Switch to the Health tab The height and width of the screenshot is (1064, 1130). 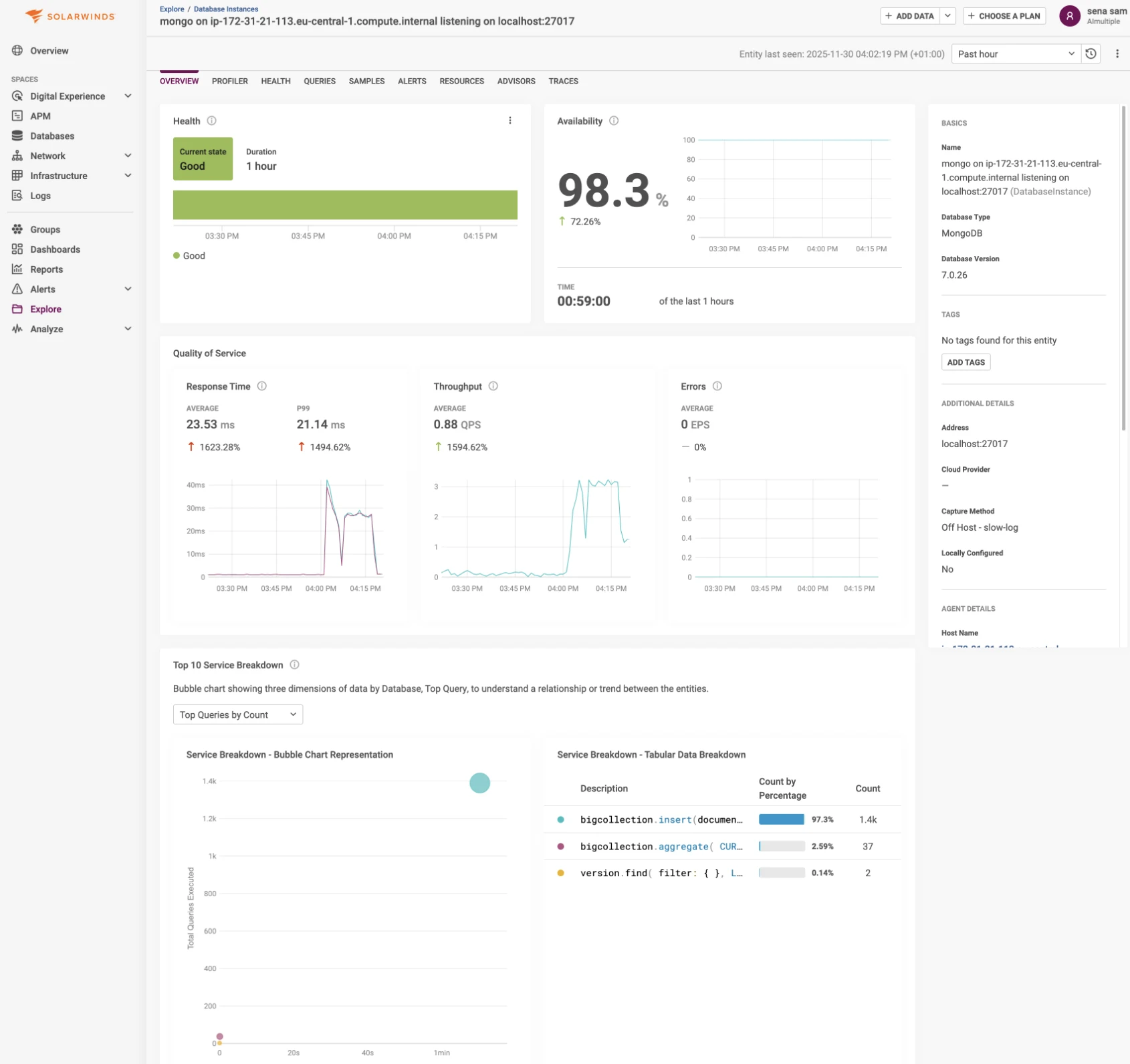275,81
